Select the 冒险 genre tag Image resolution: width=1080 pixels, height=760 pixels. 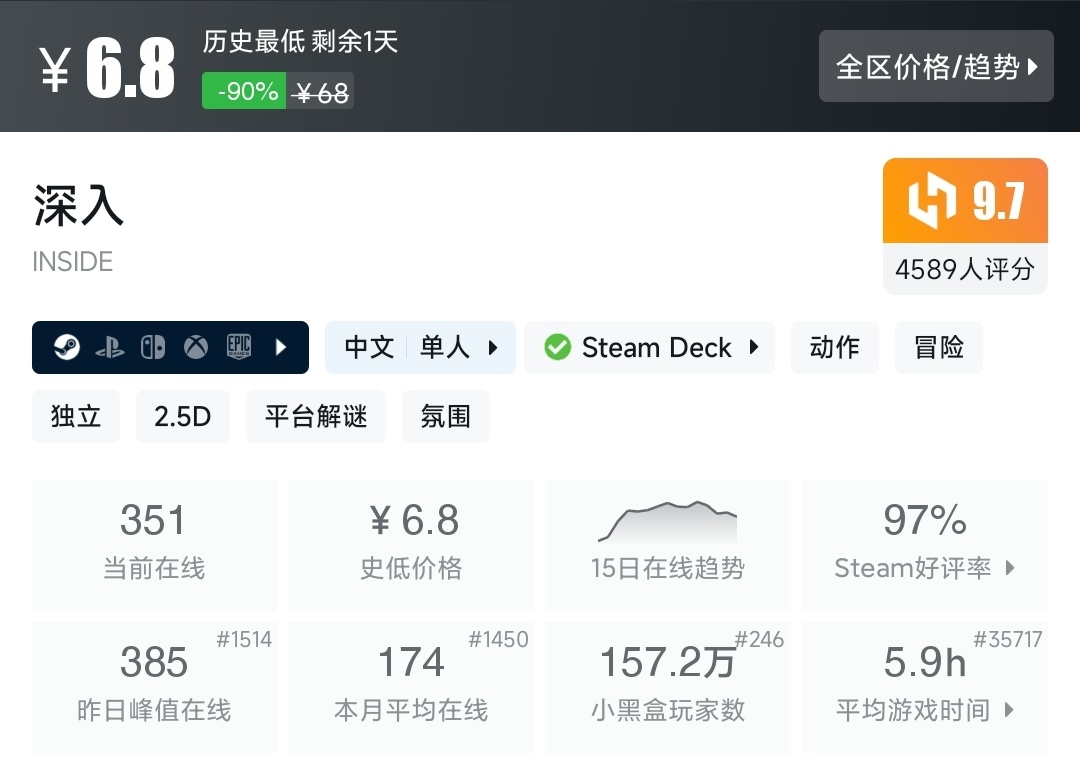tap(939, 348)
